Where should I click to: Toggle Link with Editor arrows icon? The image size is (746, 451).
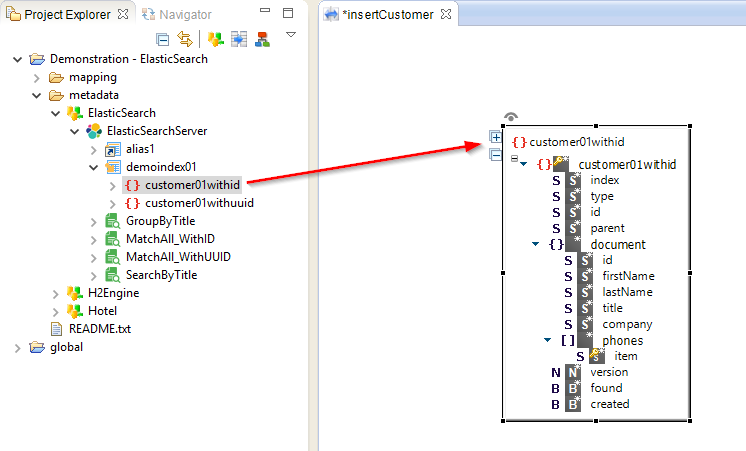click(x=184, y=39)
